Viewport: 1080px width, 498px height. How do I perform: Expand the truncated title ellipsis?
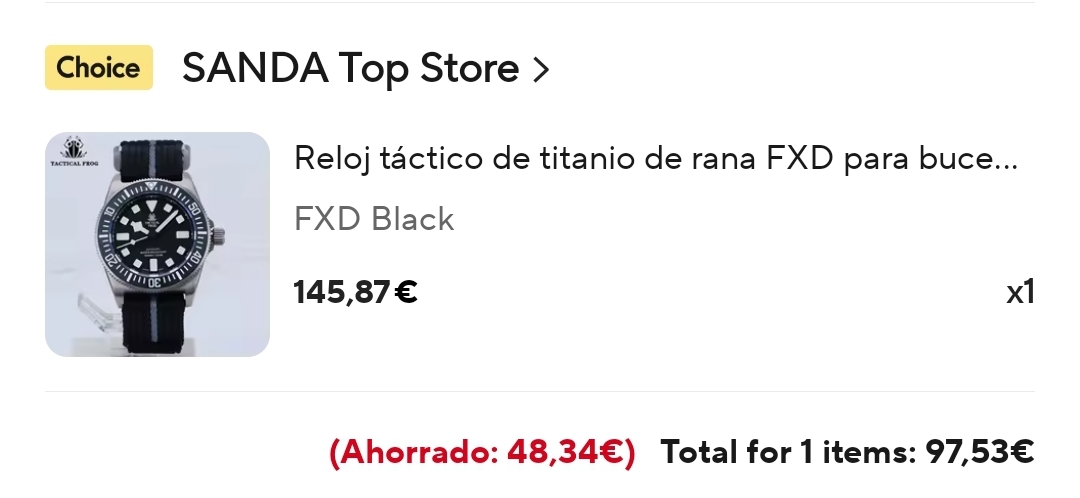coord(1004,160)
